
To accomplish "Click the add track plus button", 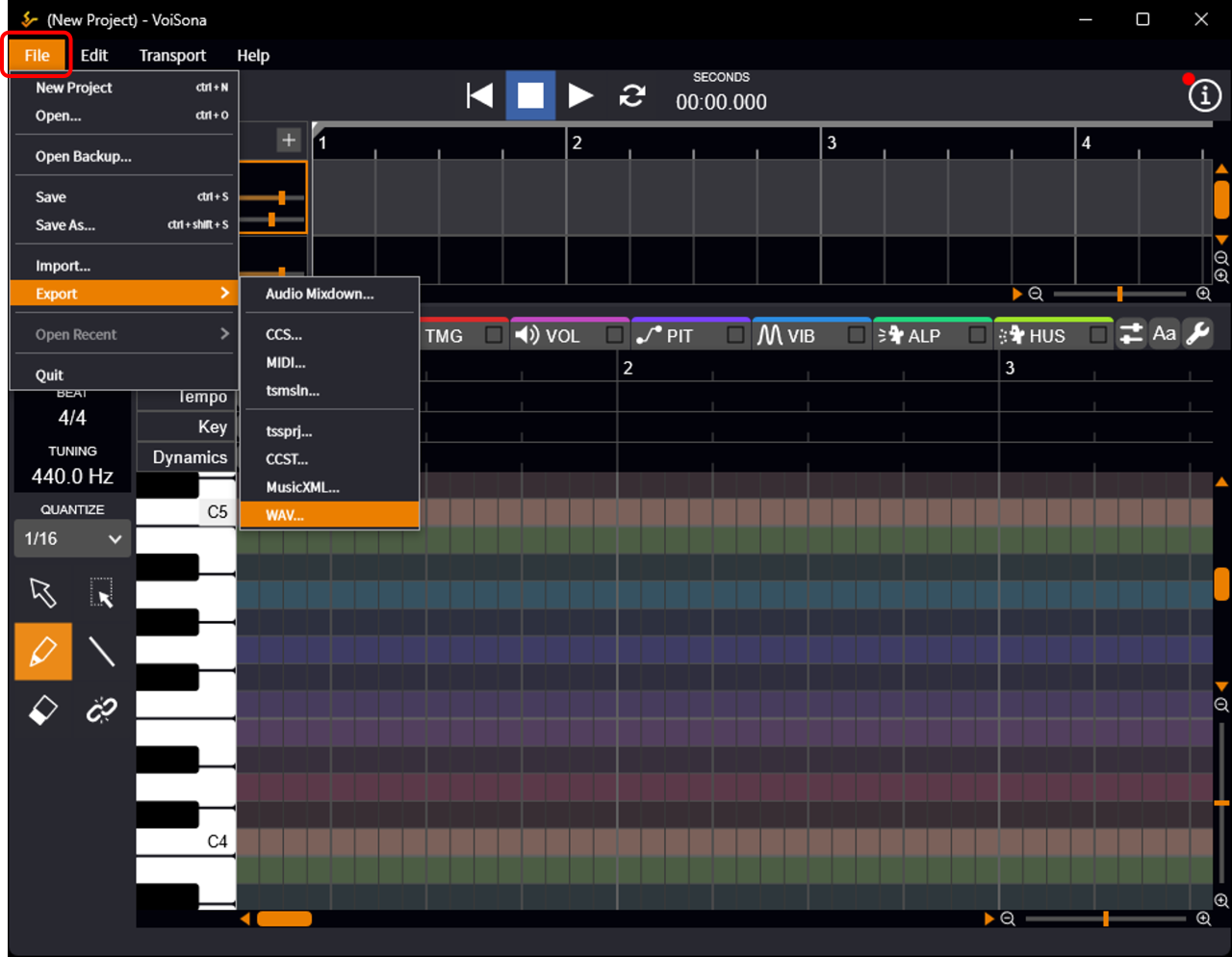I will (x=289, y=141).
